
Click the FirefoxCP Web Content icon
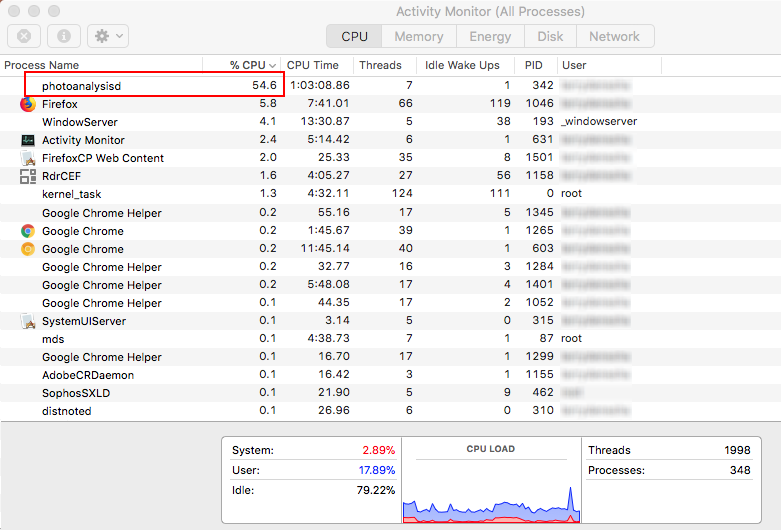point(28,158)
